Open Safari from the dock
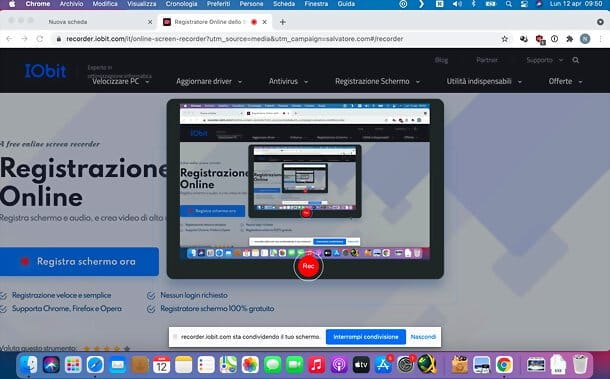This screenshot has width=610, height=379. 95,365
